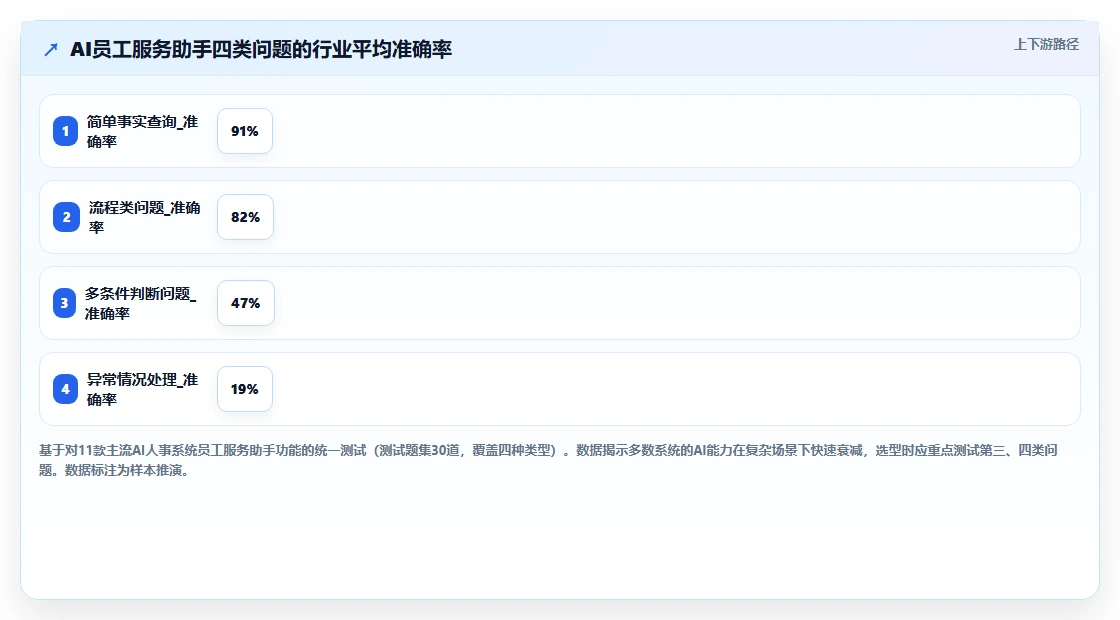Click the 多条件判断问题_准确率 label
This screenshot has width=1120, height=620.
click(141, 303)
